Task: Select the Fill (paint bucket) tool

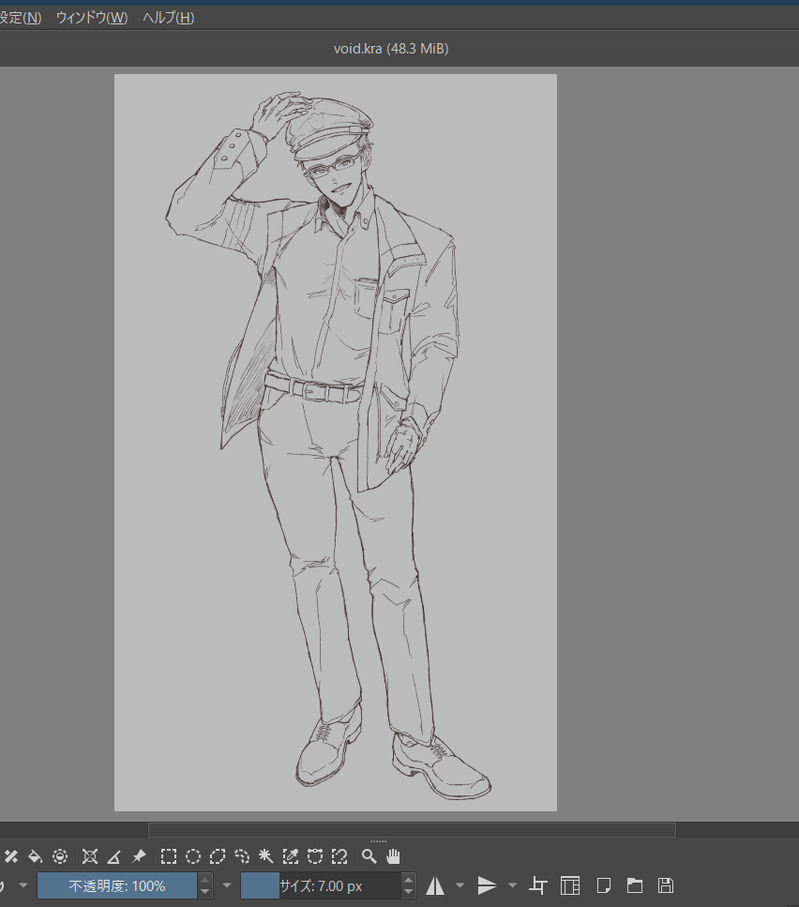Action: click(35, 856)
